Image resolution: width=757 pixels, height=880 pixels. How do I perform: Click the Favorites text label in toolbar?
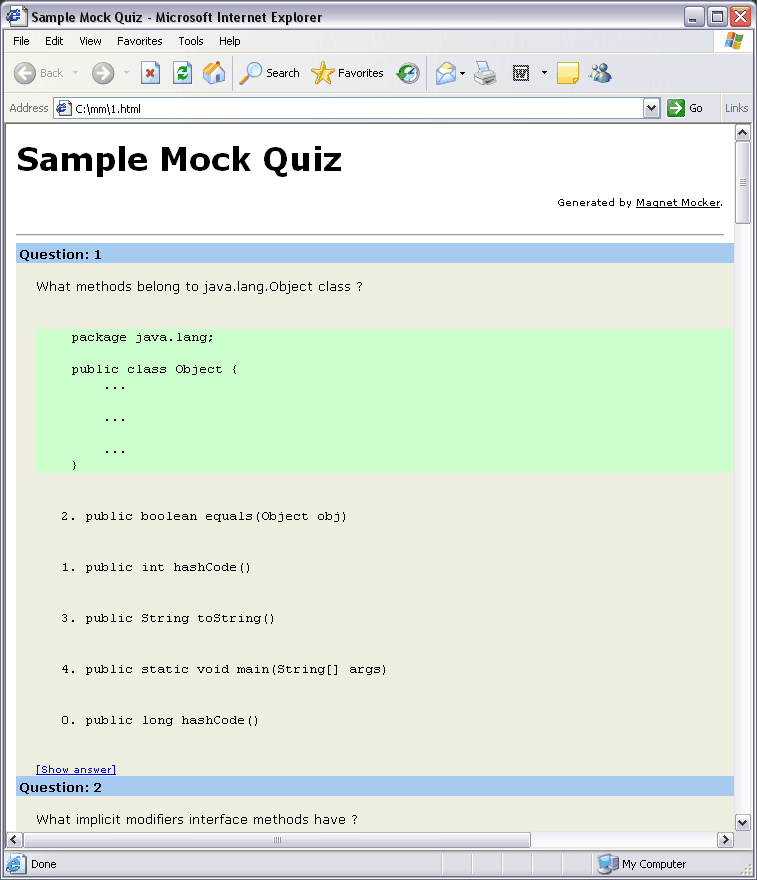tap(361, 73)
